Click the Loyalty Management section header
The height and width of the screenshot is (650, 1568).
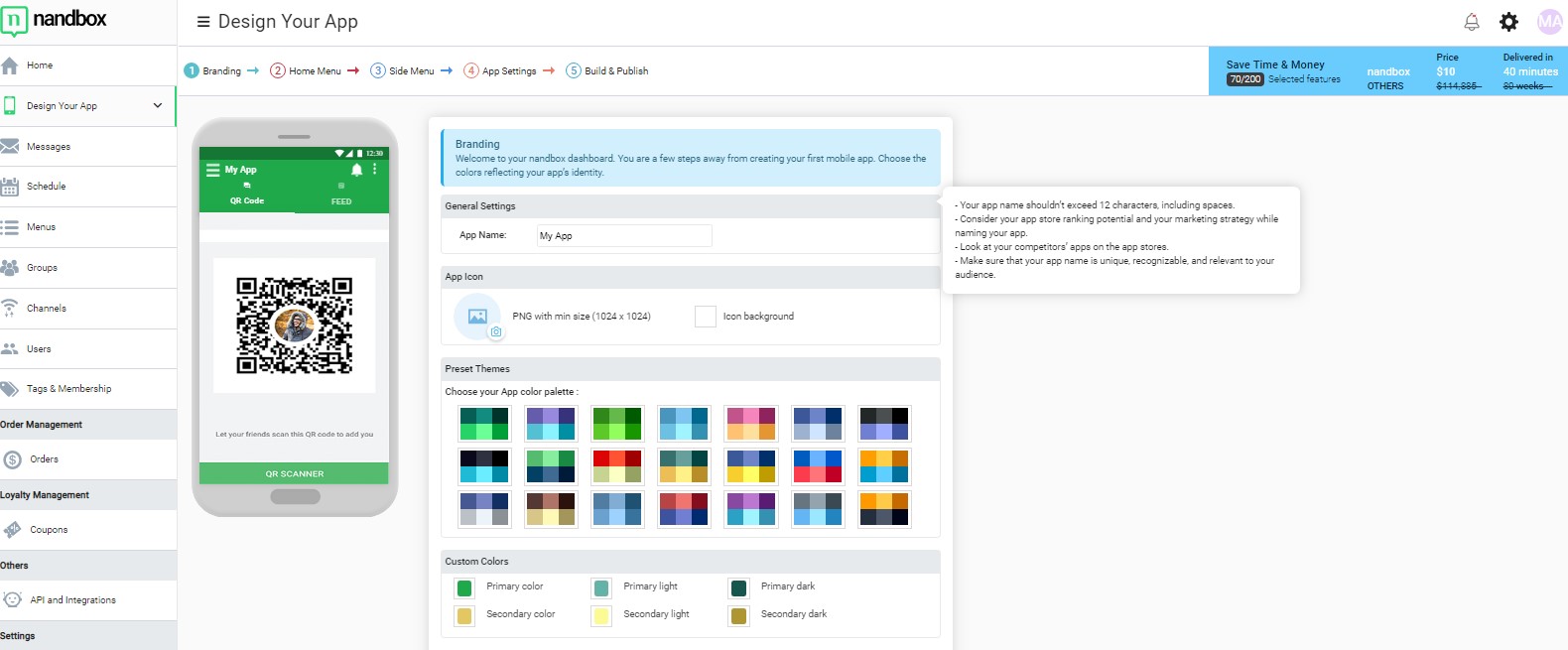[88, 495]
